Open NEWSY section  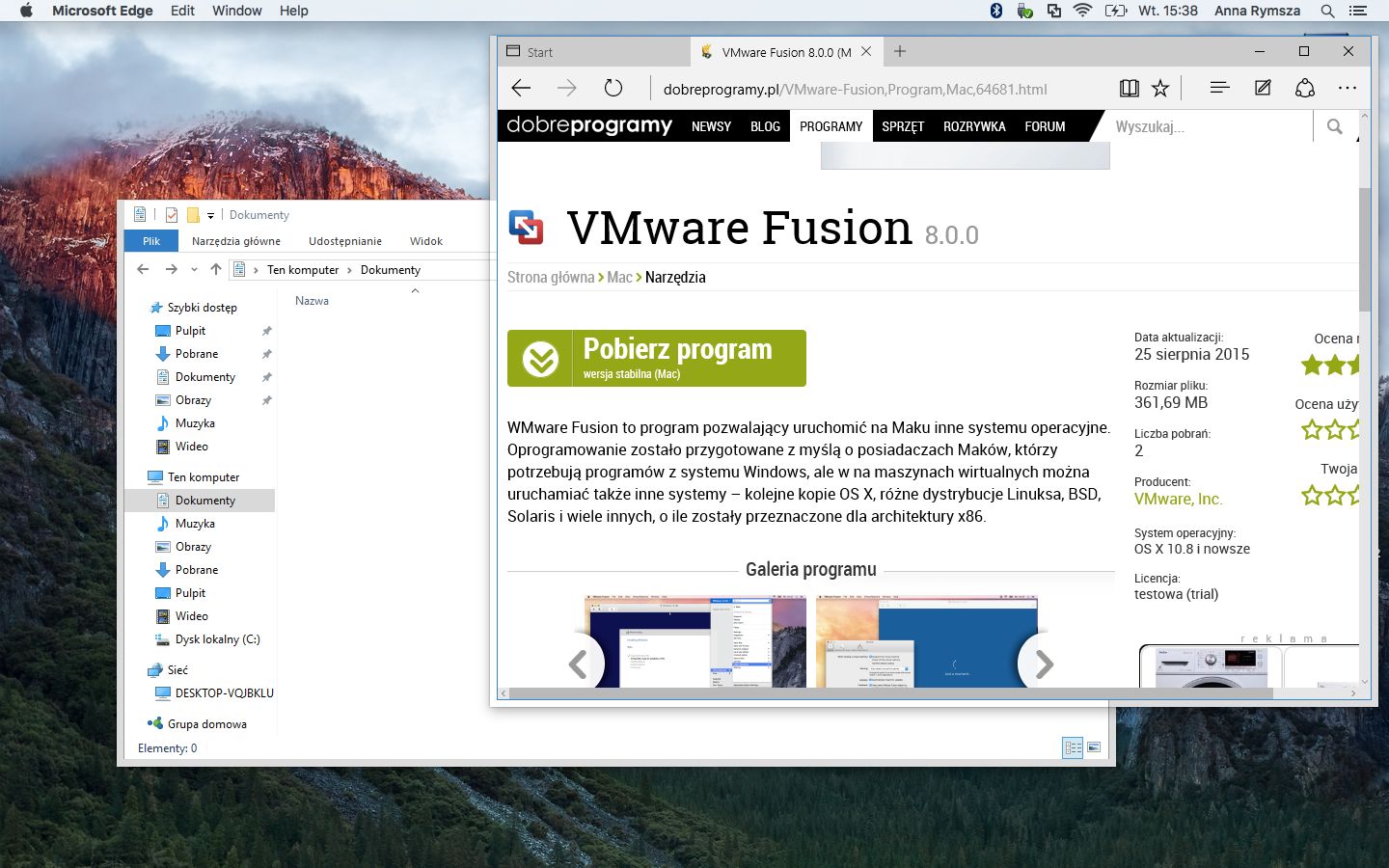711,126
